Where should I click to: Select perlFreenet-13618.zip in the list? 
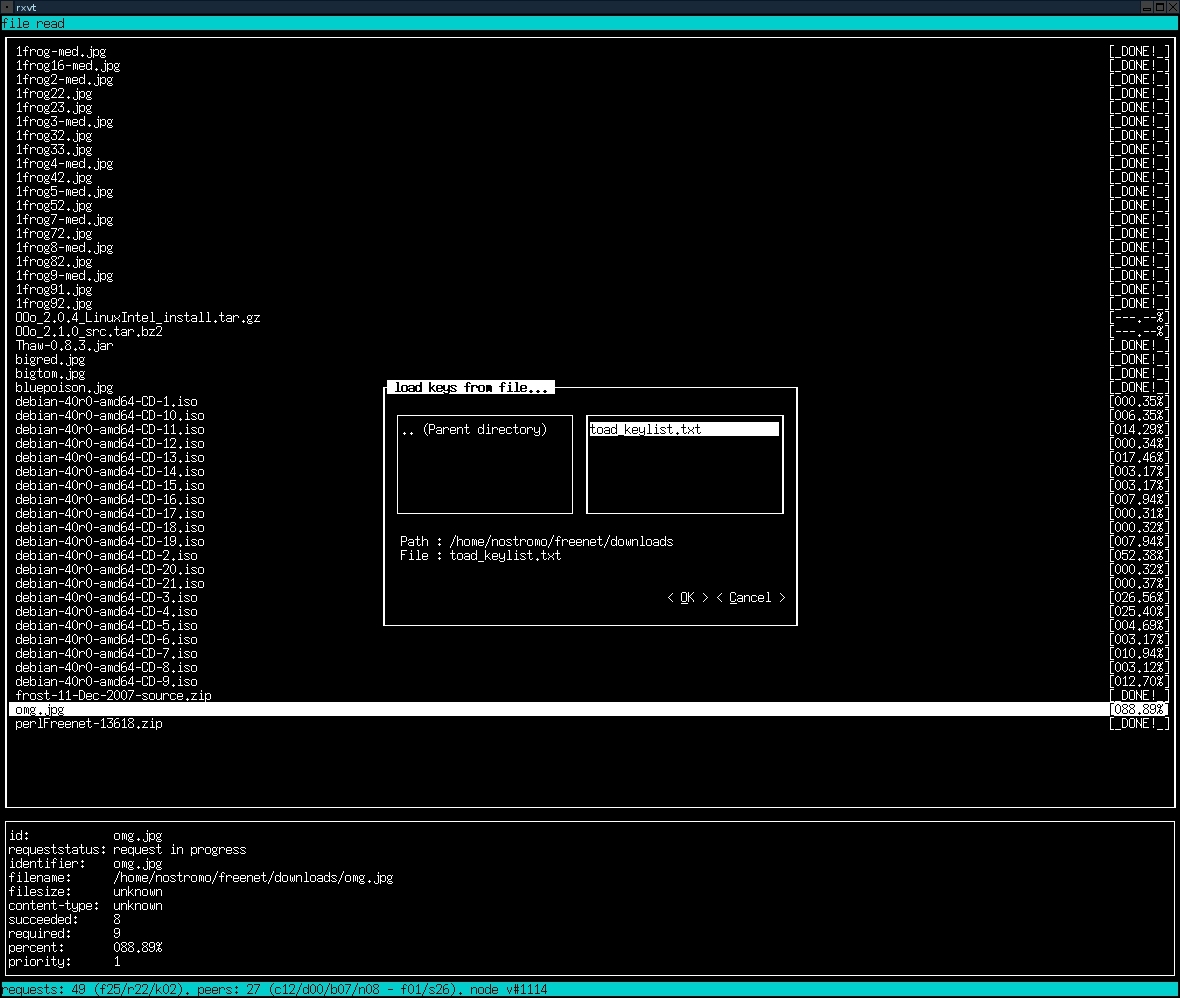tap(89, 724)
